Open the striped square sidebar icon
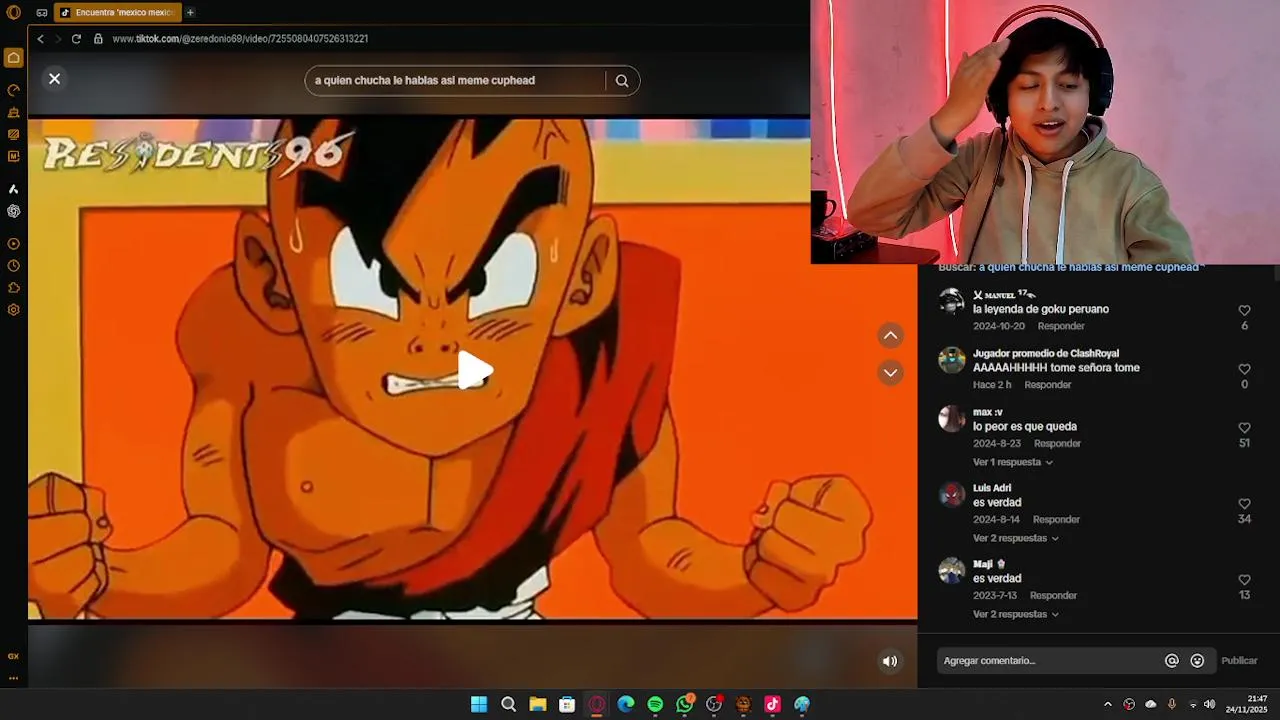Image resolution: width=1280 pixels, height=720 pixels. click(14, 134)
